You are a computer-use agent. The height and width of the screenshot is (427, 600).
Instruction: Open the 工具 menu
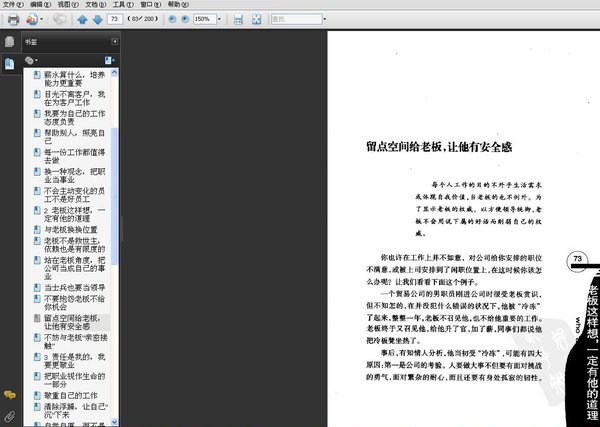(123, 5)
